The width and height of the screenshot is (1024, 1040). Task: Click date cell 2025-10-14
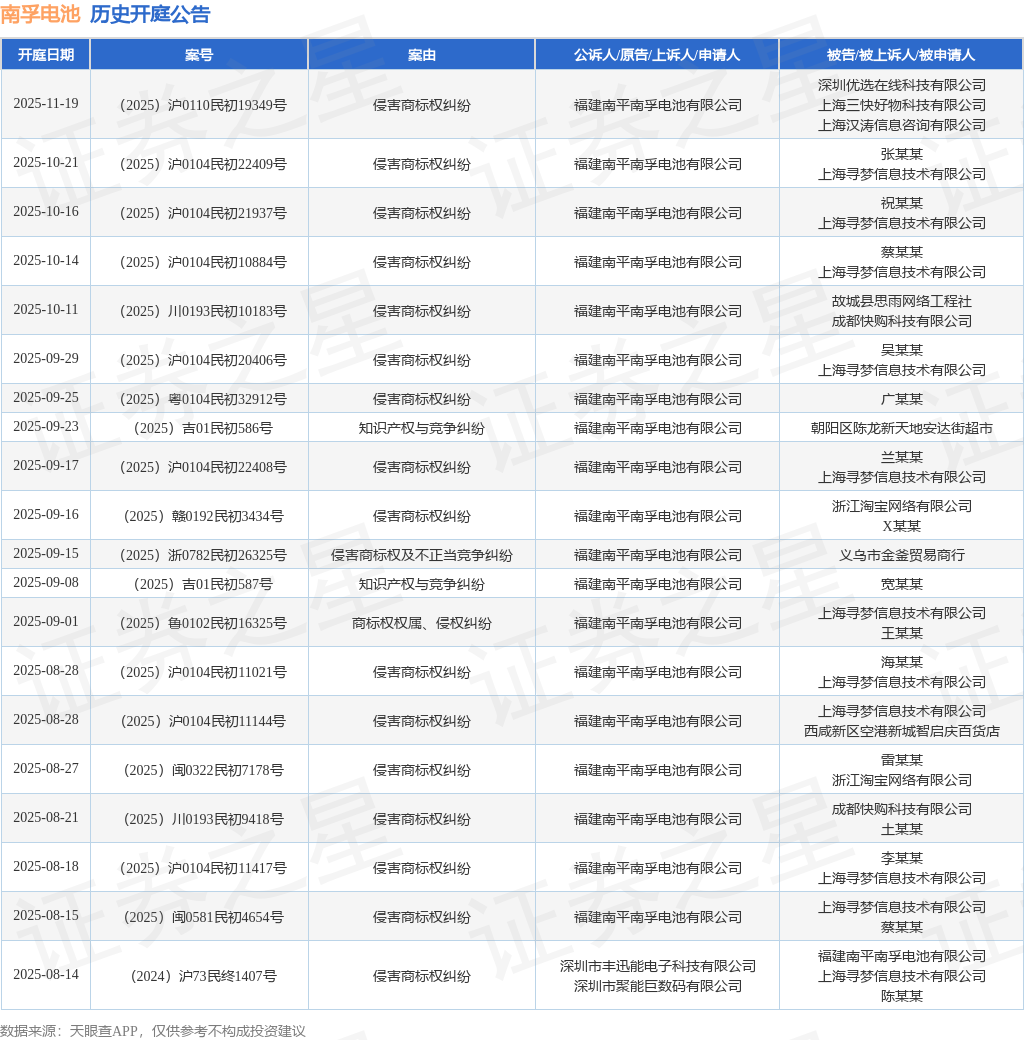(x=46, y=261)
